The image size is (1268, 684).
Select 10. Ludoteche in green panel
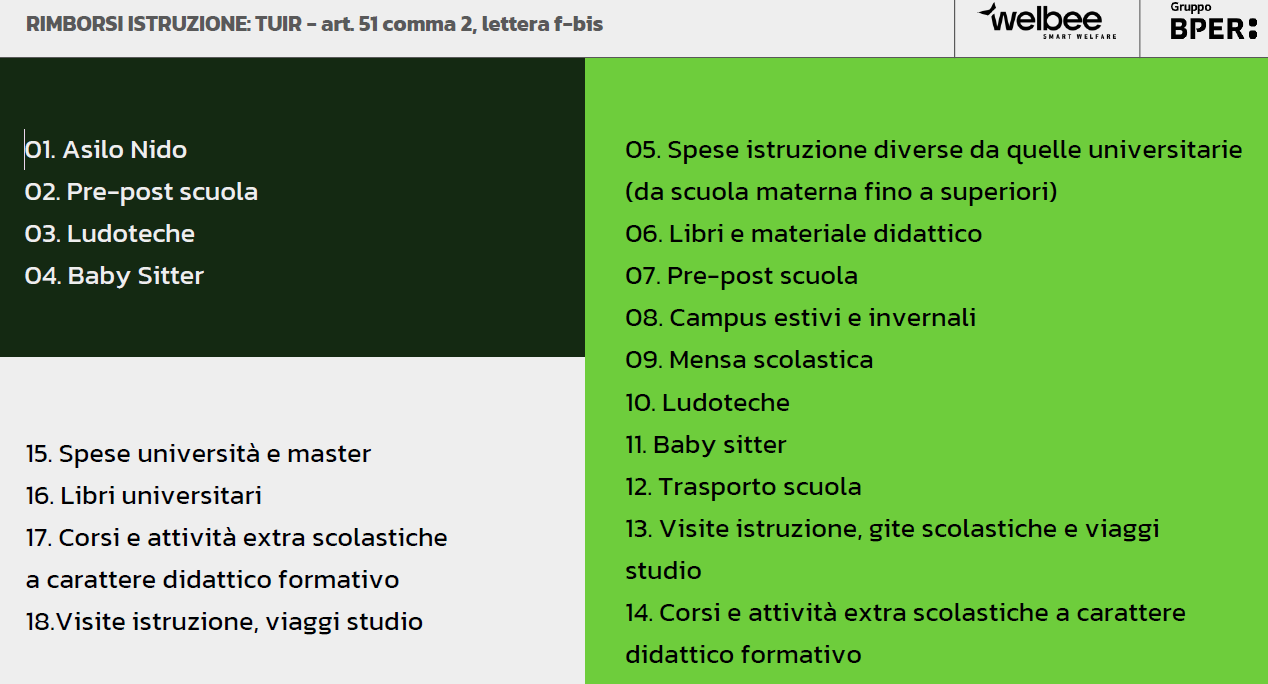pyautogui.click(x=707, y=403)
